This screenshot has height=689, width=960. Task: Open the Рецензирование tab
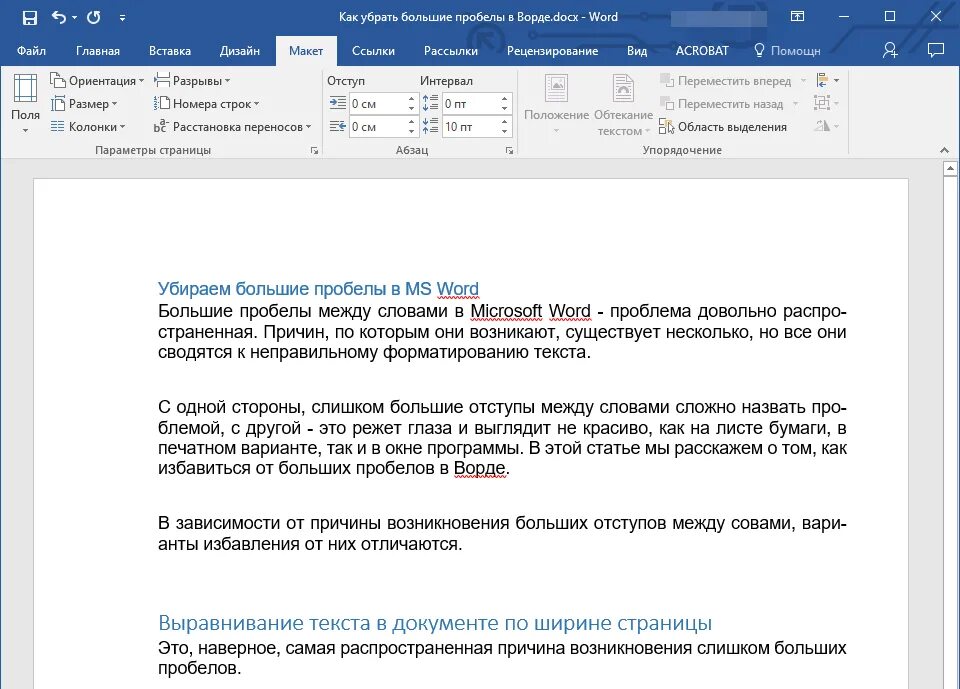click(552, 51)
